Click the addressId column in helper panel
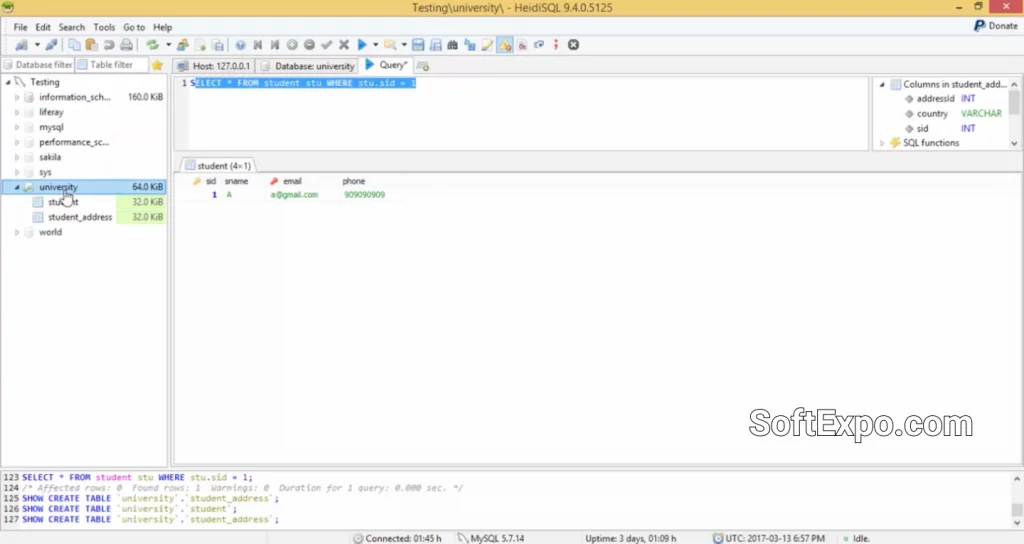Screen dimensions: 1024x544 click(x=935, y=99)
